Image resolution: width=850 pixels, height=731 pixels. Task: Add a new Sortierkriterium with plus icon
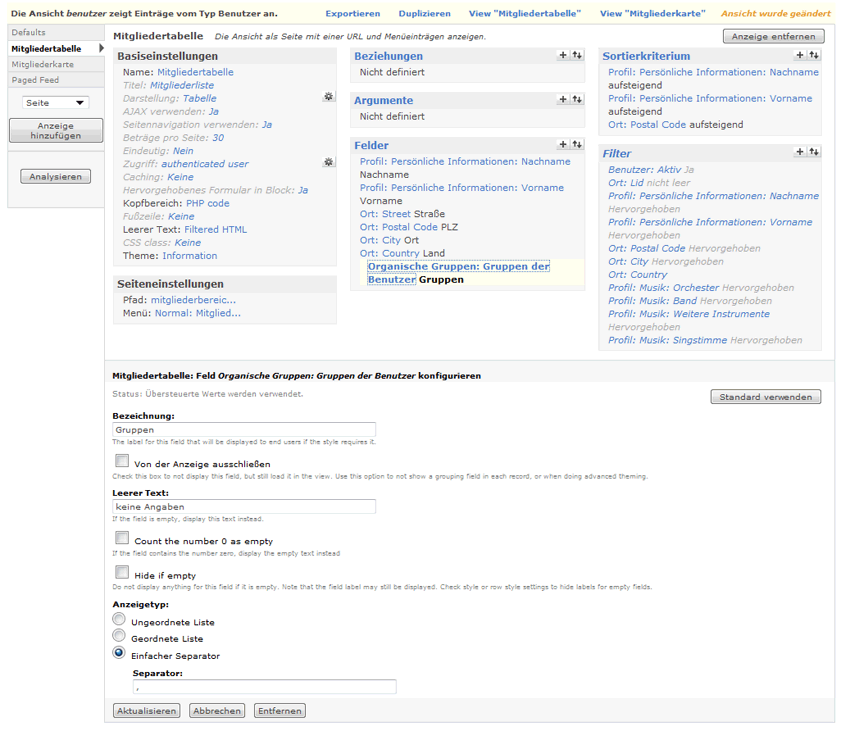[x=800, y=56]
